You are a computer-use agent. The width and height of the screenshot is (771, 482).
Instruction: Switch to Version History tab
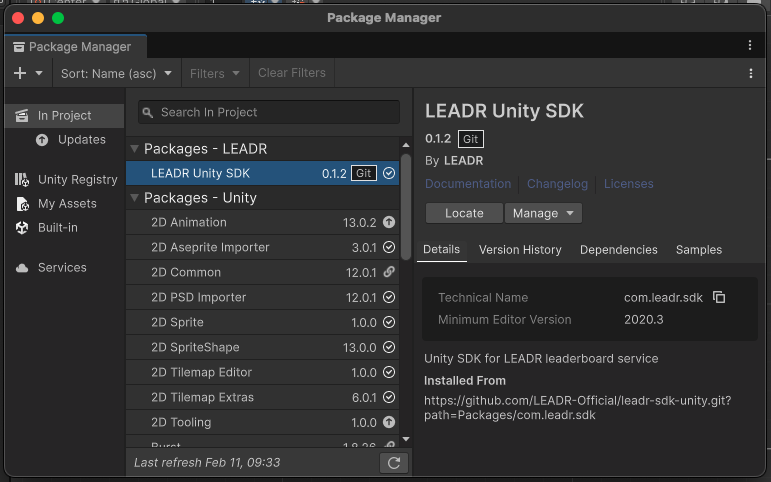[x=520, y=250]
